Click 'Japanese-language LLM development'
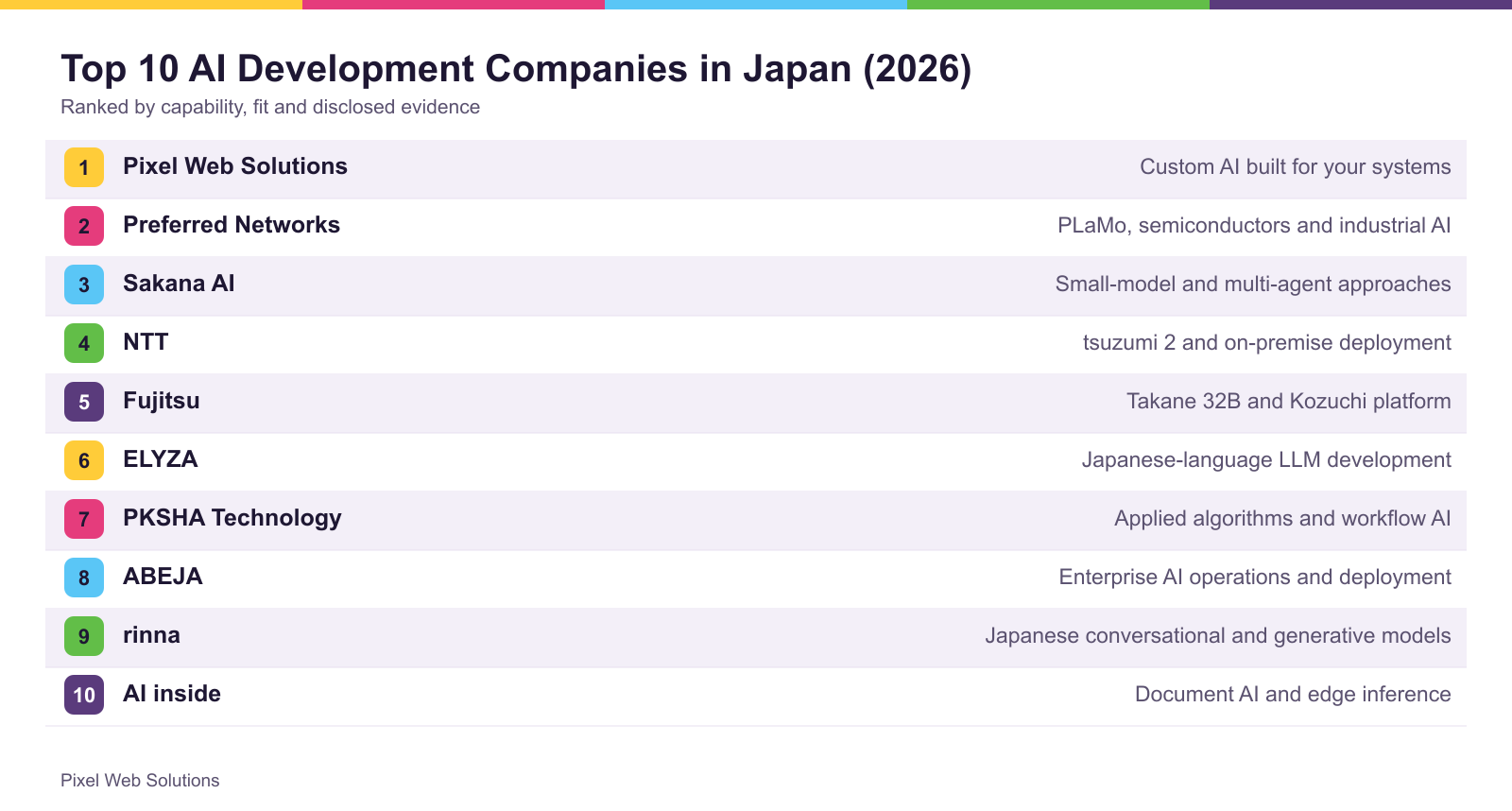 pos(1266,460)
